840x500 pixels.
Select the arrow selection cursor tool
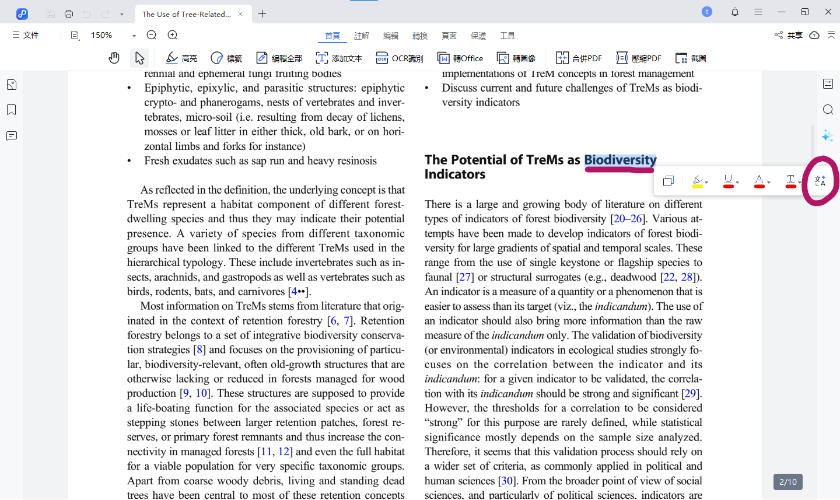tap(139, 58)
